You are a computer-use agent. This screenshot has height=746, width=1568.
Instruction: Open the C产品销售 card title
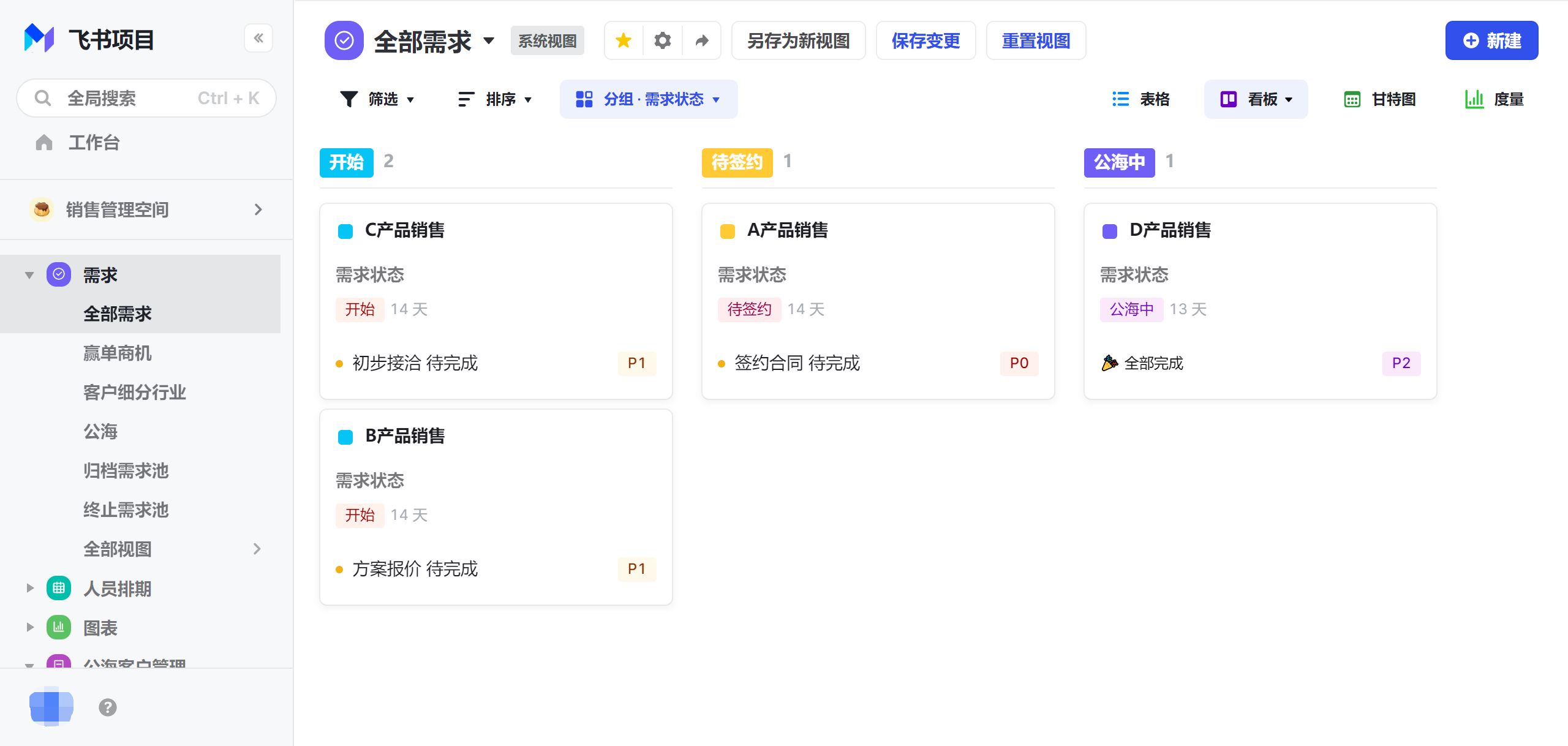(405, 230)
